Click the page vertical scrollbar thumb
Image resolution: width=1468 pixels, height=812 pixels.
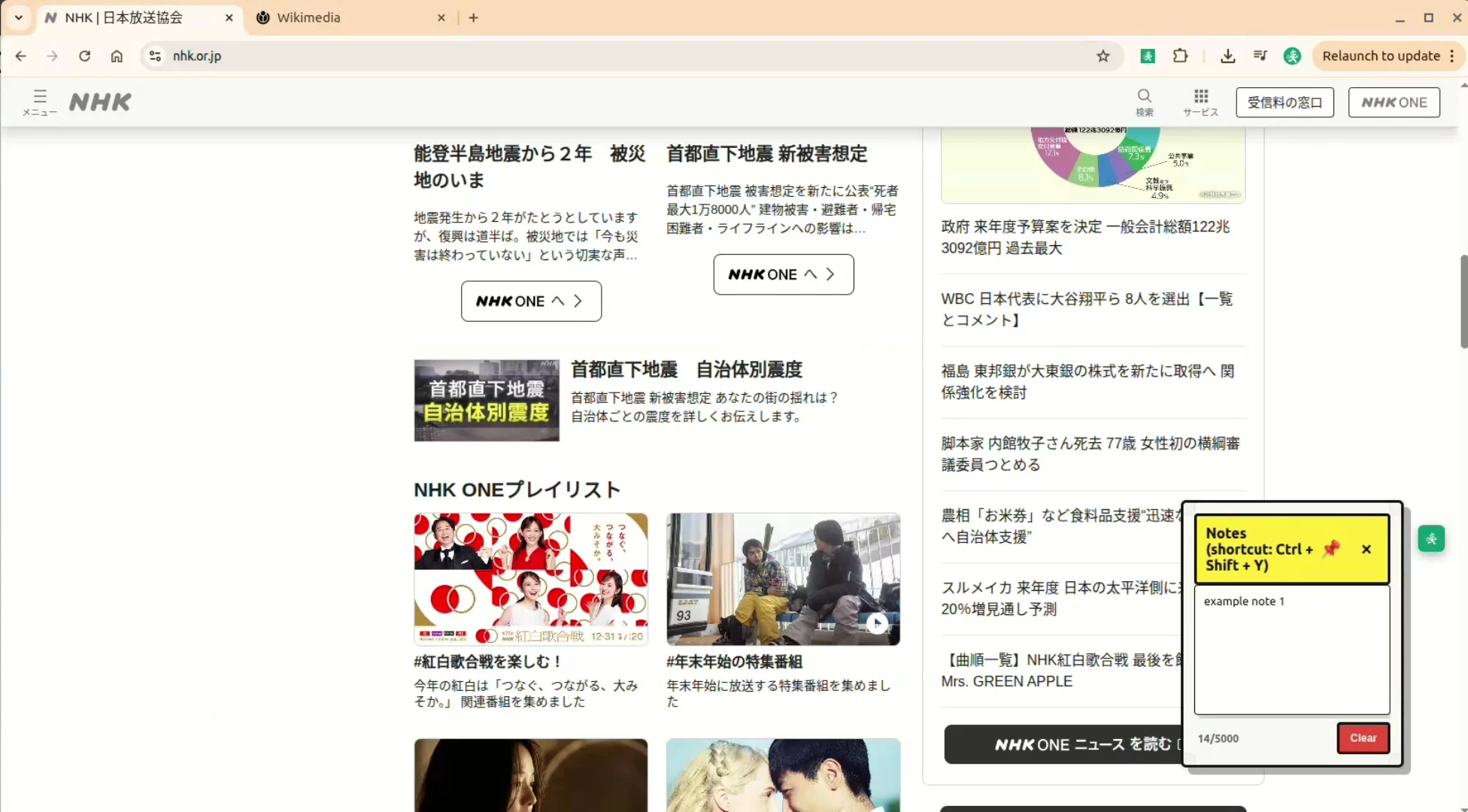click(1463, 301)
